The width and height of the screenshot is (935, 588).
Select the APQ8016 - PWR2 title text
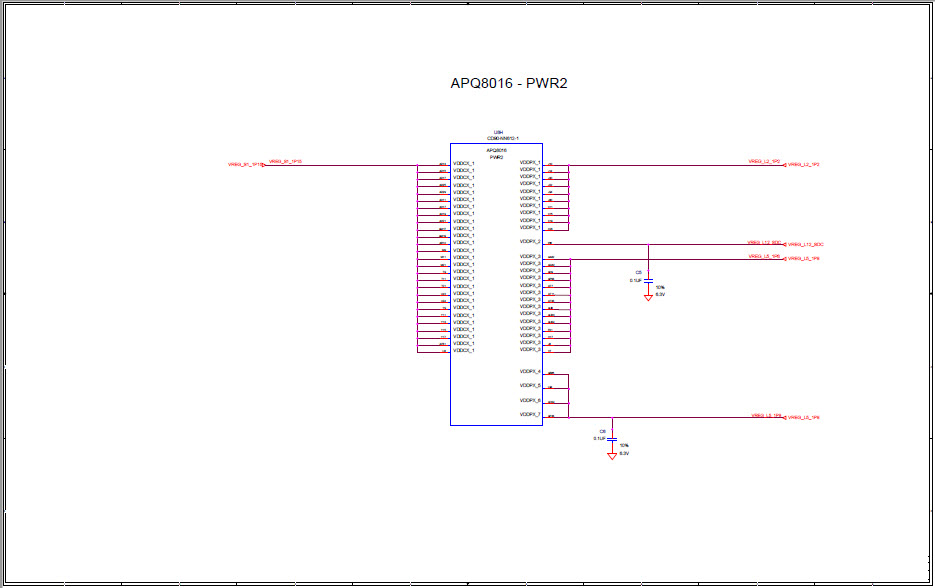click(x=510, y=85)
